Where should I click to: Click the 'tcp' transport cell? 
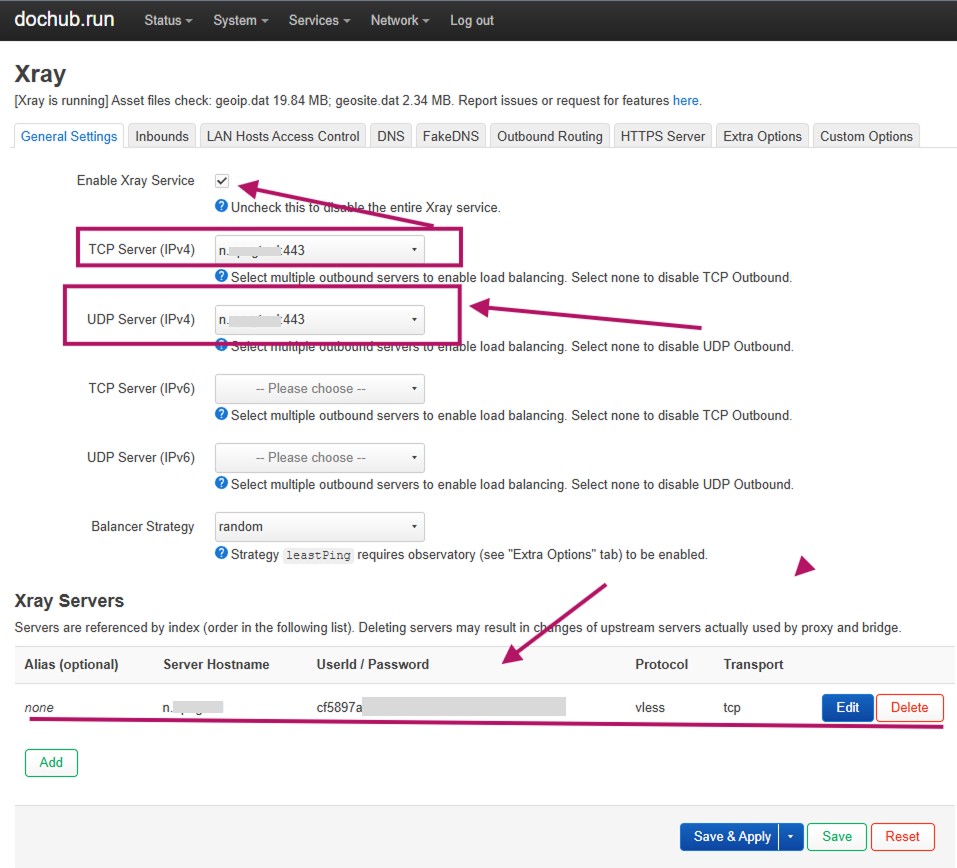click(x=732, y=707)
